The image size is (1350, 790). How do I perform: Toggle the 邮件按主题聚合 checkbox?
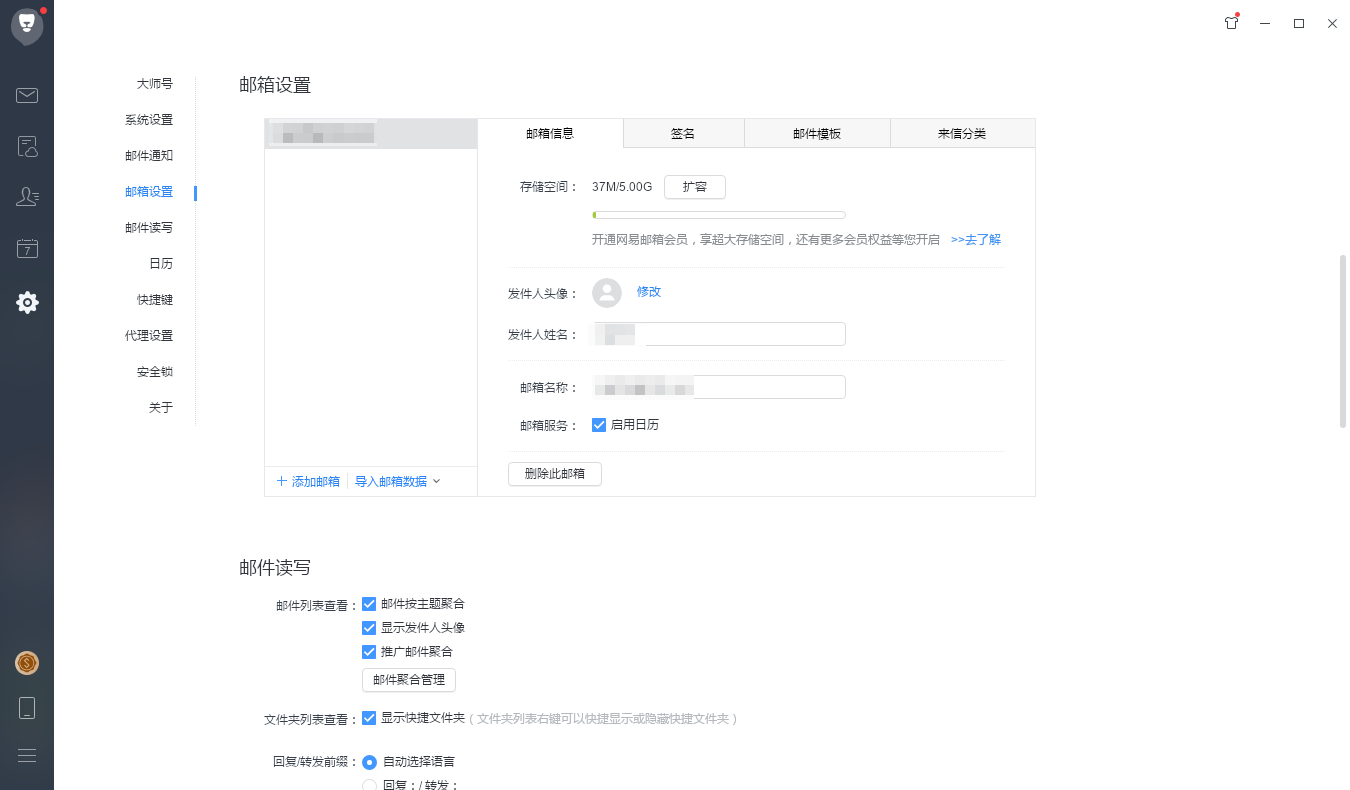[x=369, y=604]
